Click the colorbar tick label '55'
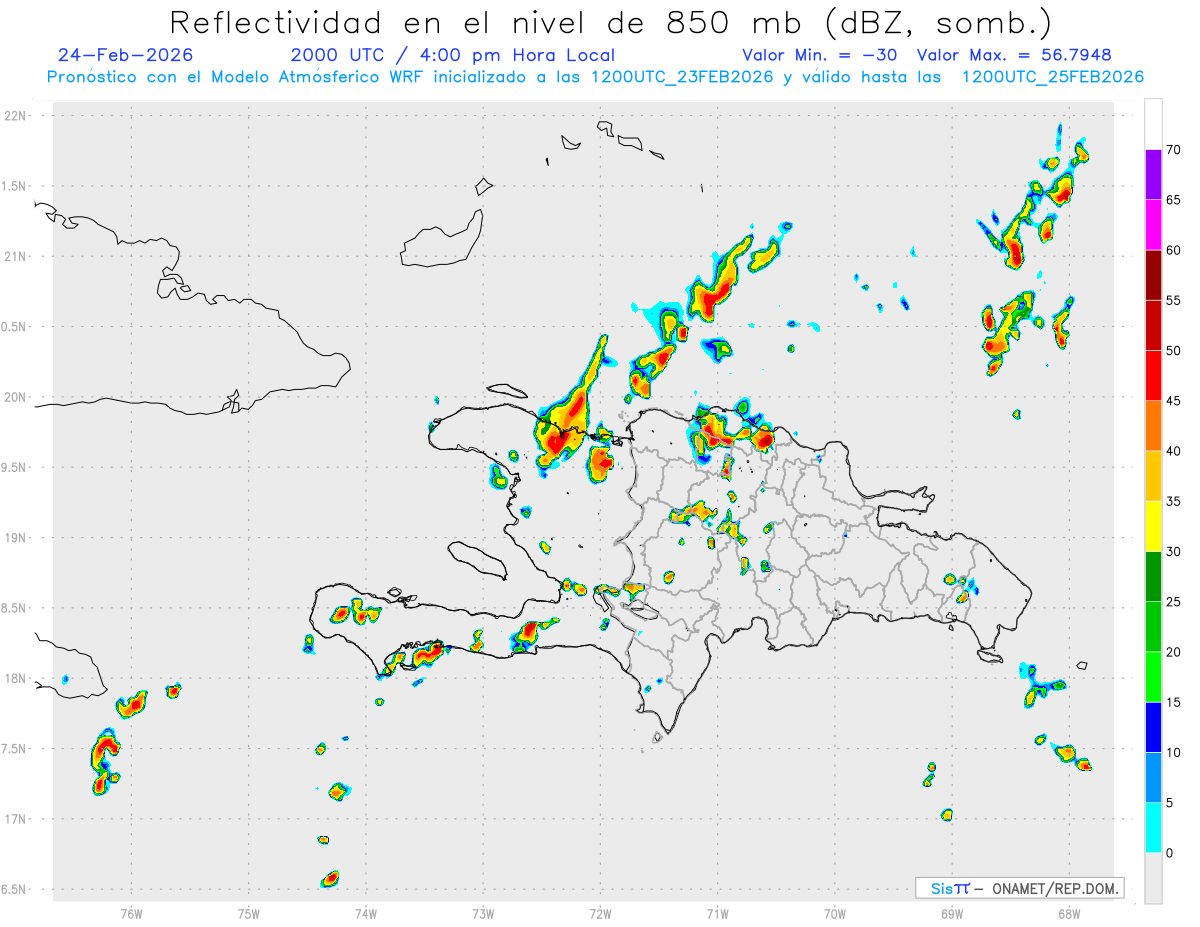Screen dimensions: 1200x927 pyautogui.click(x=1175, y=301)
